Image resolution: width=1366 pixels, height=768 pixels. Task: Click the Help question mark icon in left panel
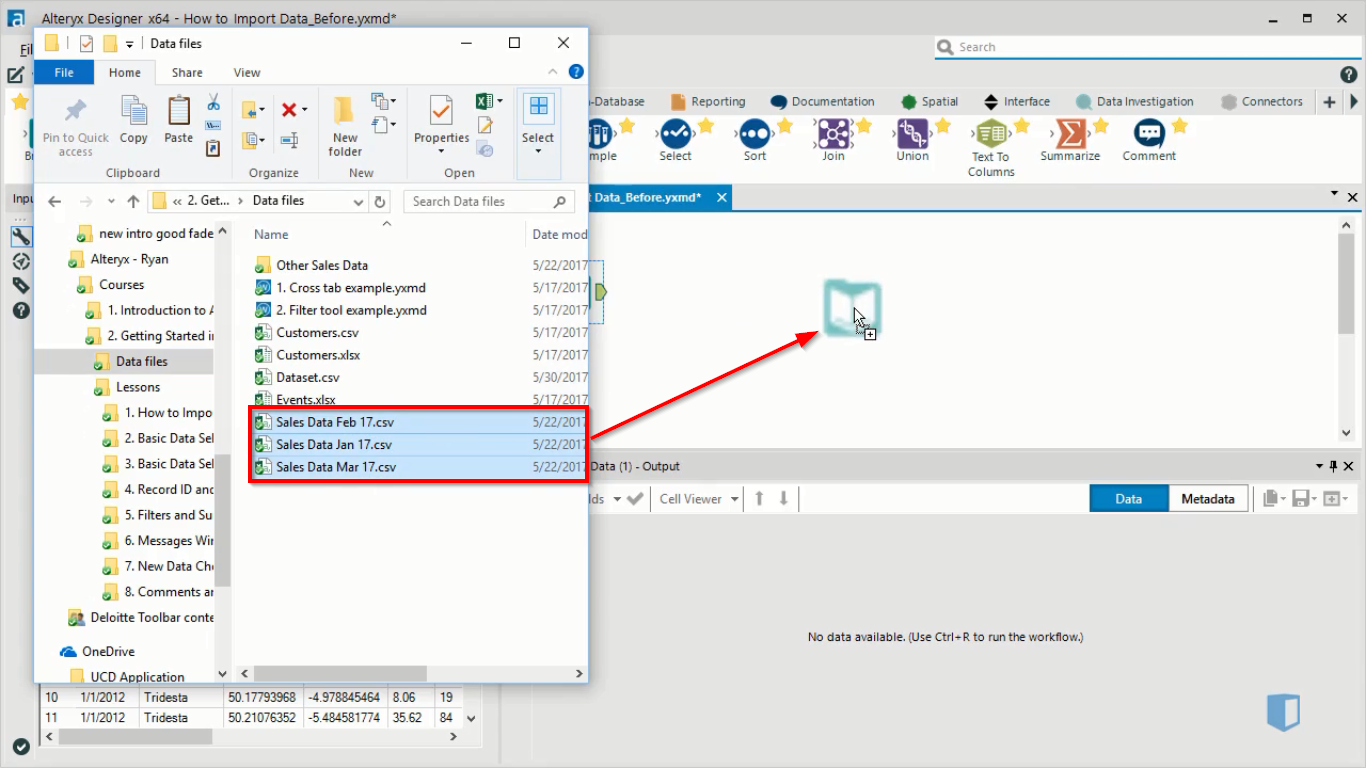coord(22,310)
